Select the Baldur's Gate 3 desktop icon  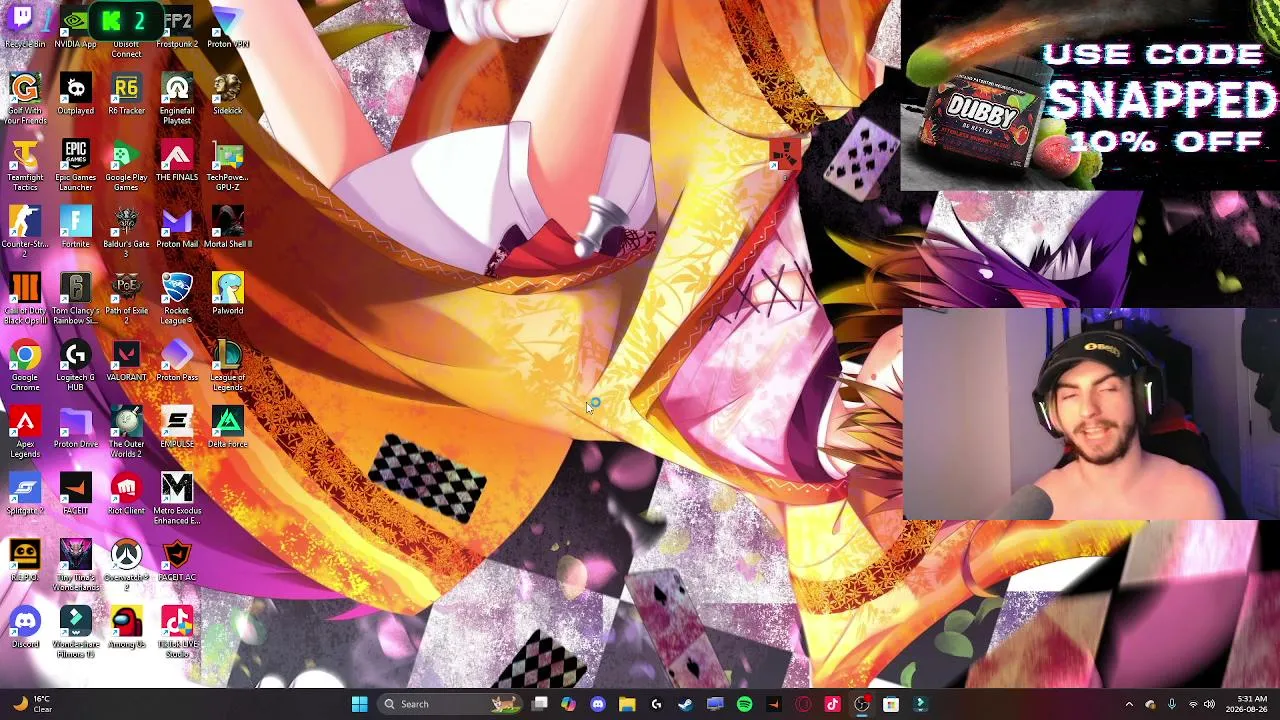126,233
